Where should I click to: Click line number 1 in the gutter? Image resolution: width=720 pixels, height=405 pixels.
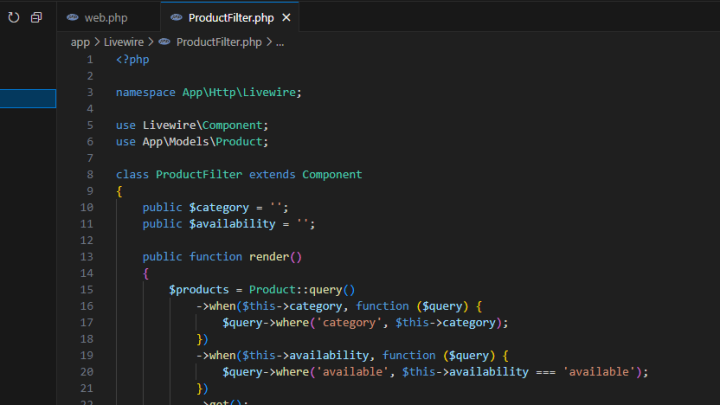pos(90,60)
